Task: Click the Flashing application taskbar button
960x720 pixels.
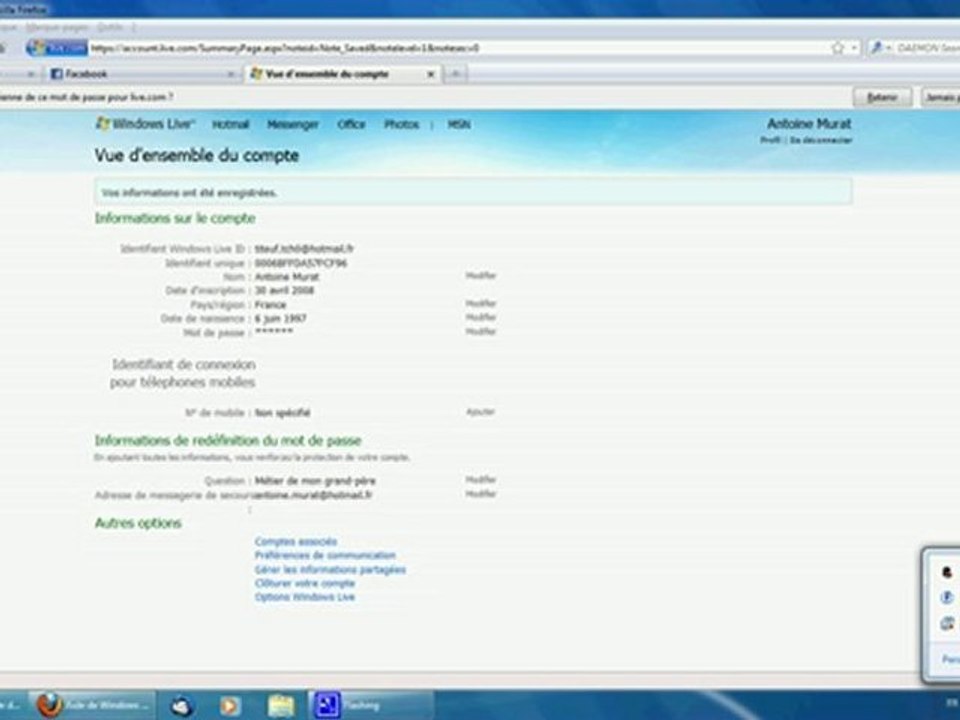Action: pyautogui.click(x=371, y=705)
